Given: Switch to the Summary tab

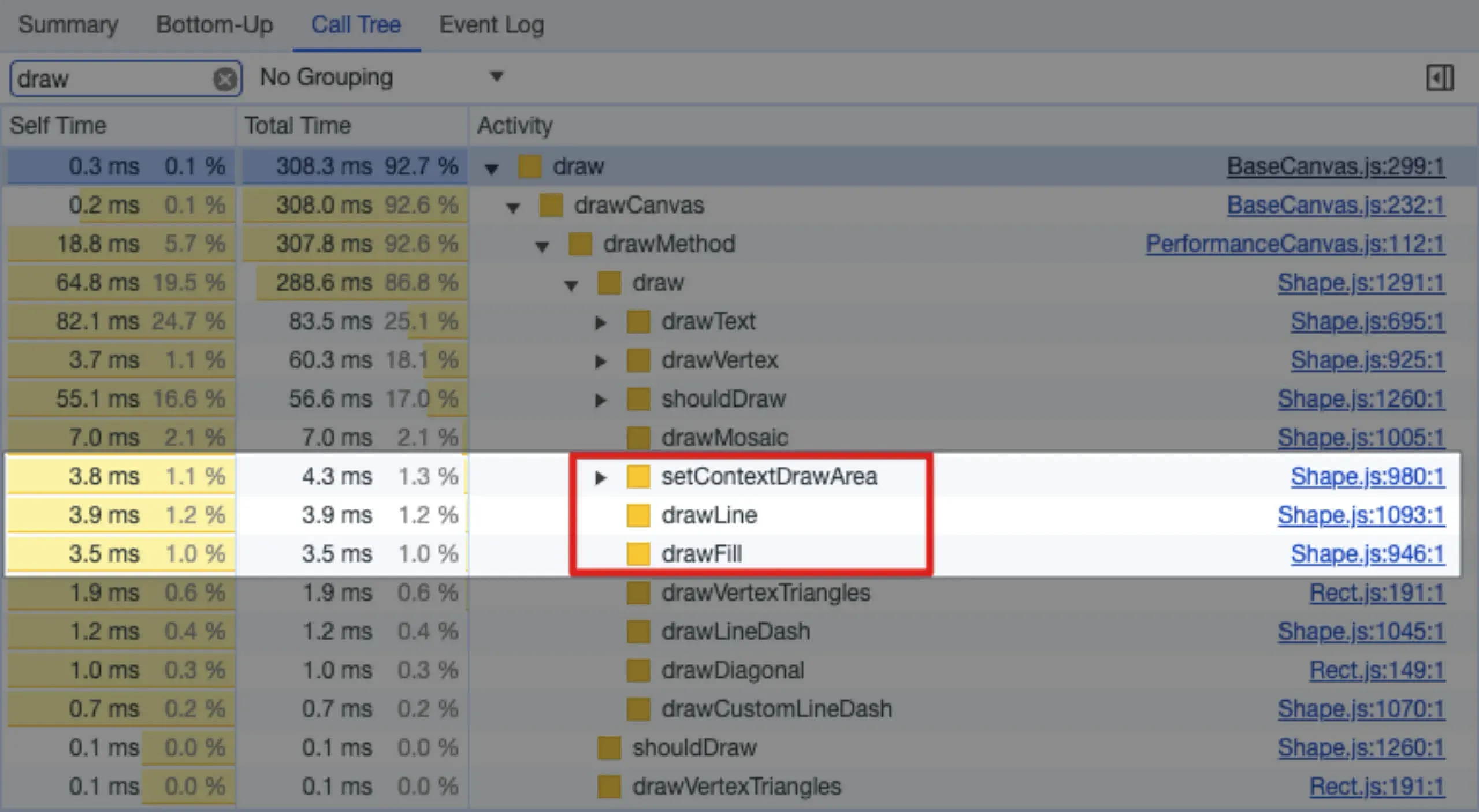Looking at the screenshot, I should (68, 25).
